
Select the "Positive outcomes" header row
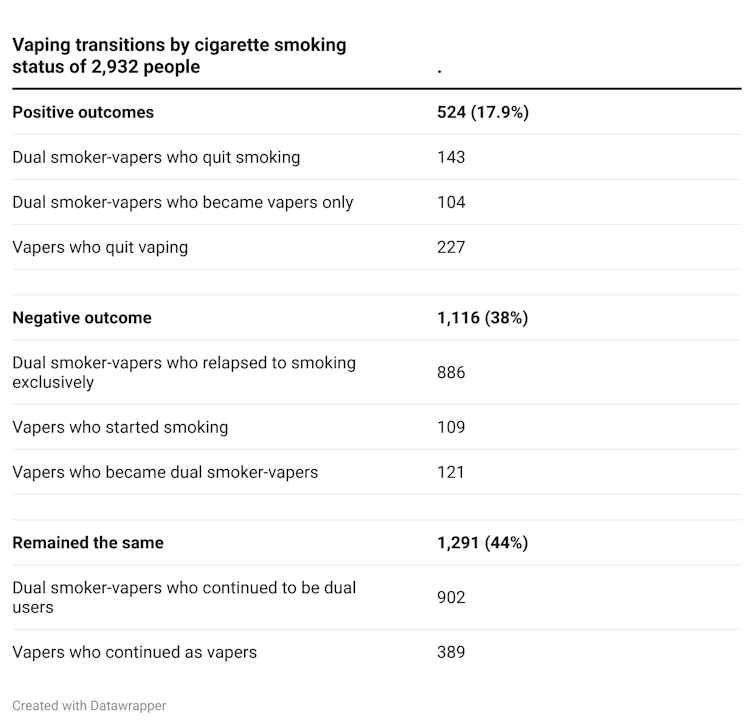click(x=83, y=112)
